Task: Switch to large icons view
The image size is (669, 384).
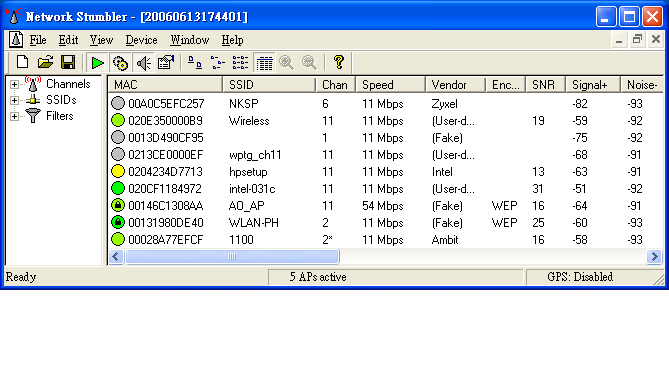Action: [x=195, y=63]
